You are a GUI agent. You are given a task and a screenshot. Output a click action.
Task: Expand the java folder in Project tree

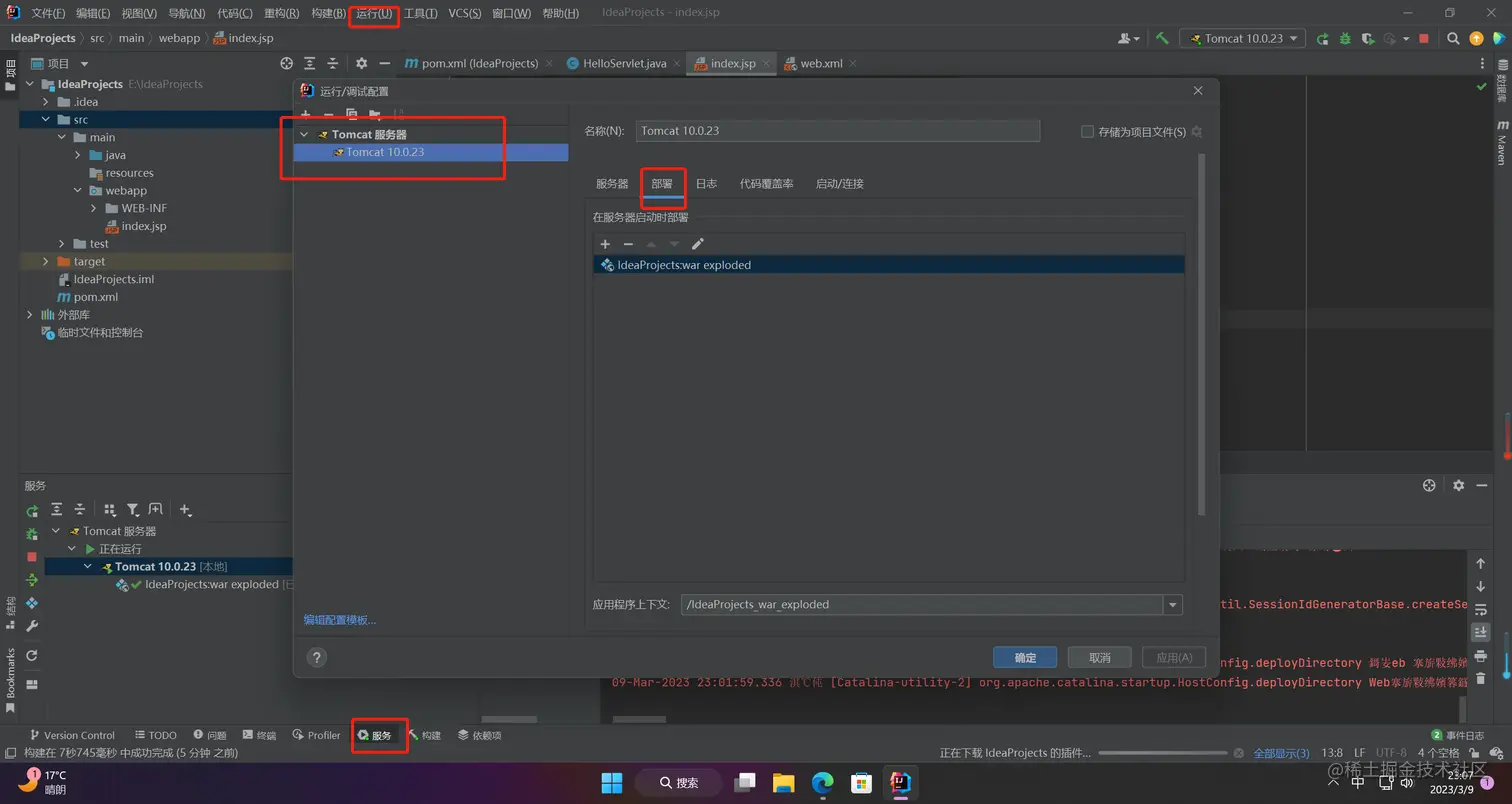78,155
